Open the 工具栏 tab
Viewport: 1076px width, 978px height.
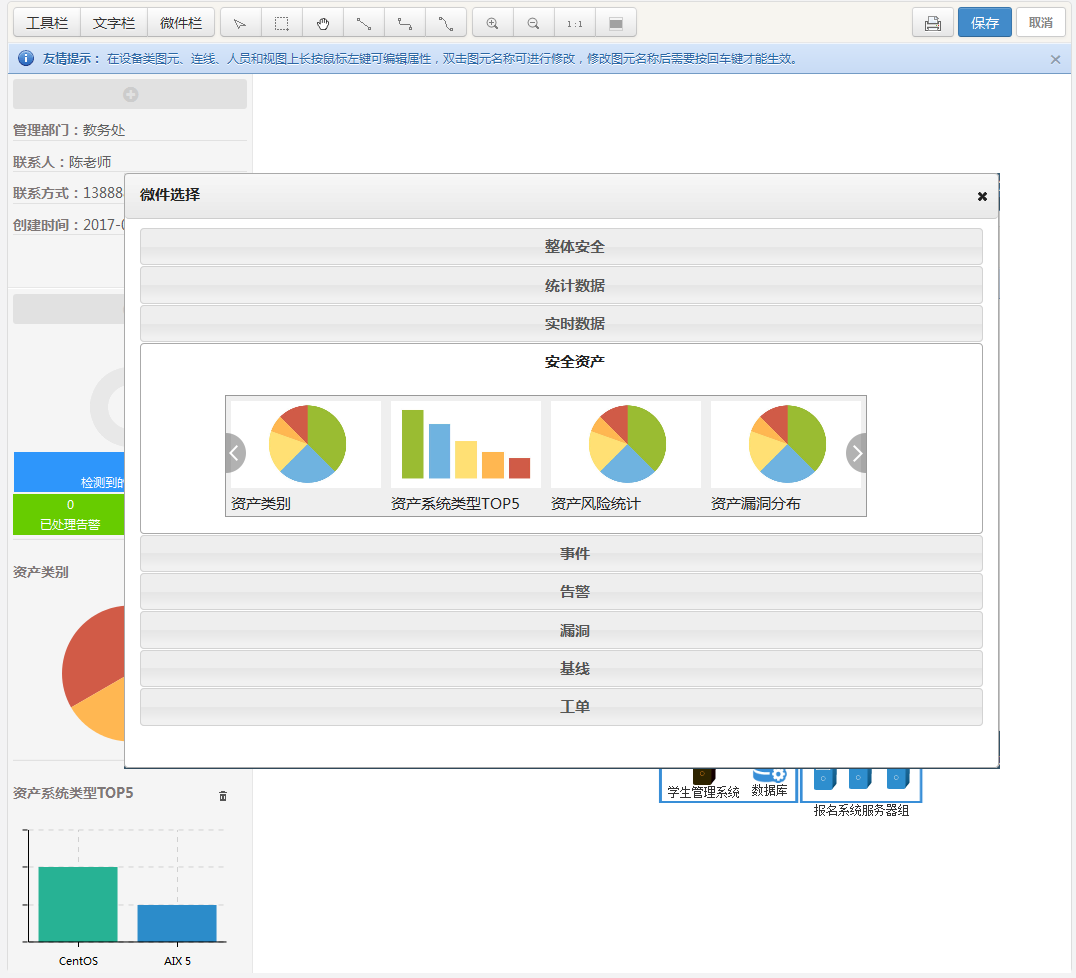[x=47, y=23]
